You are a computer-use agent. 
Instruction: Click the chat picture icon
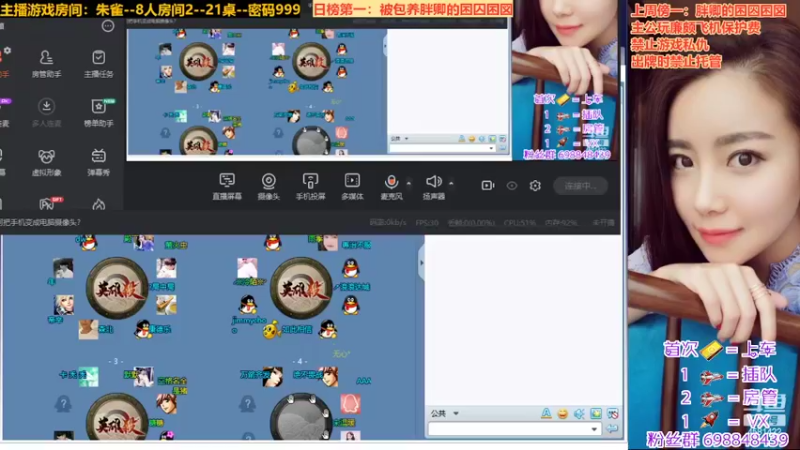coord(595,414)
